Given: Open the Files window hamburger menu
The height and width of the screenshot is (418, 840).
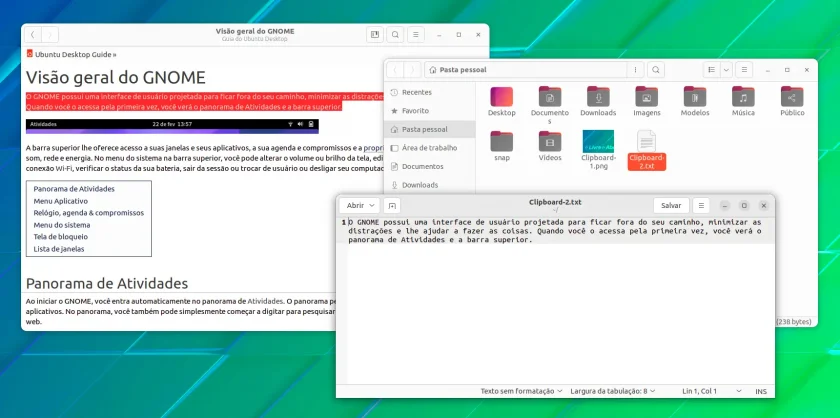Looking at the screenshot, I should 744,70.
